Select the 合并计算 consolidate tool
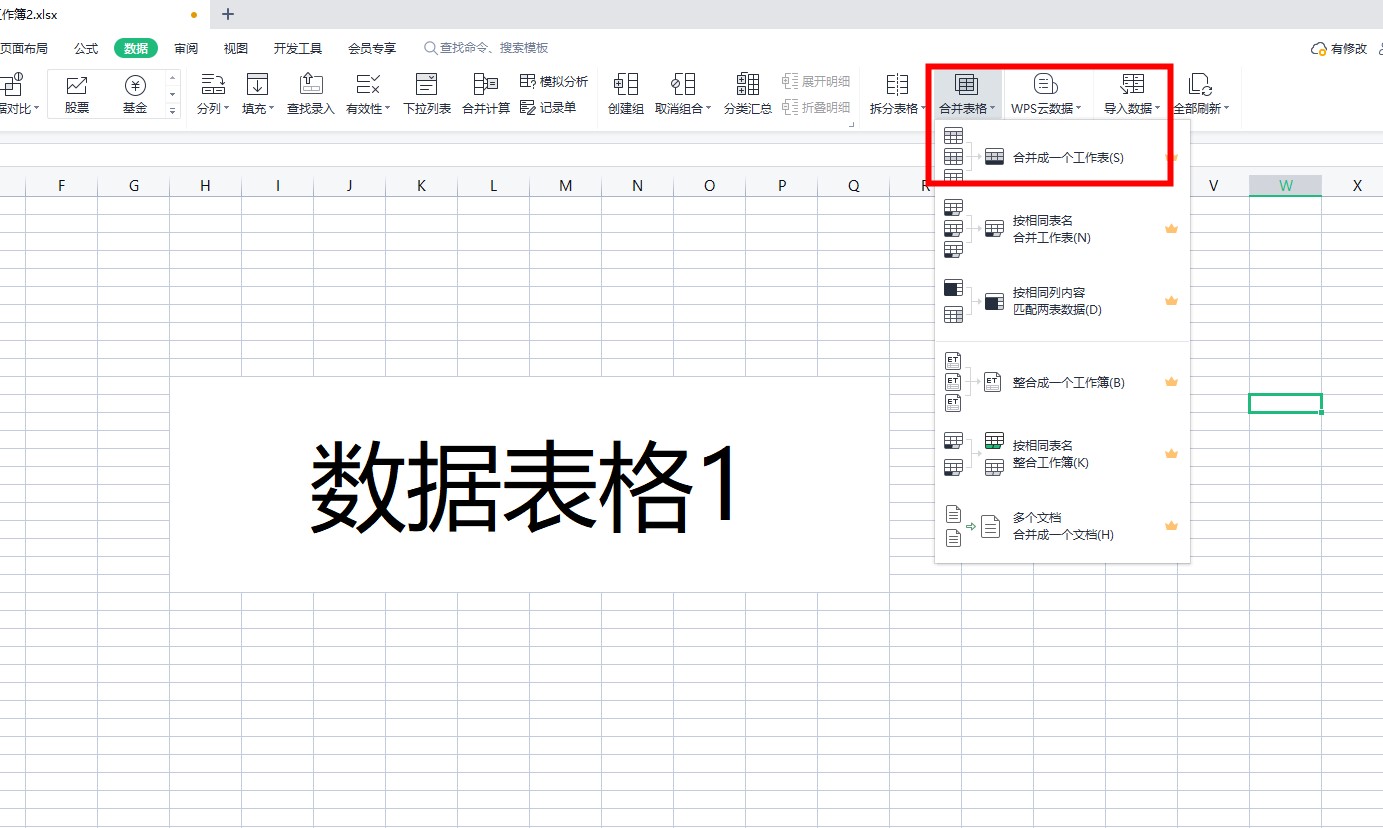1383x828 pixels. pyautogui.click(x=486, y=94)
